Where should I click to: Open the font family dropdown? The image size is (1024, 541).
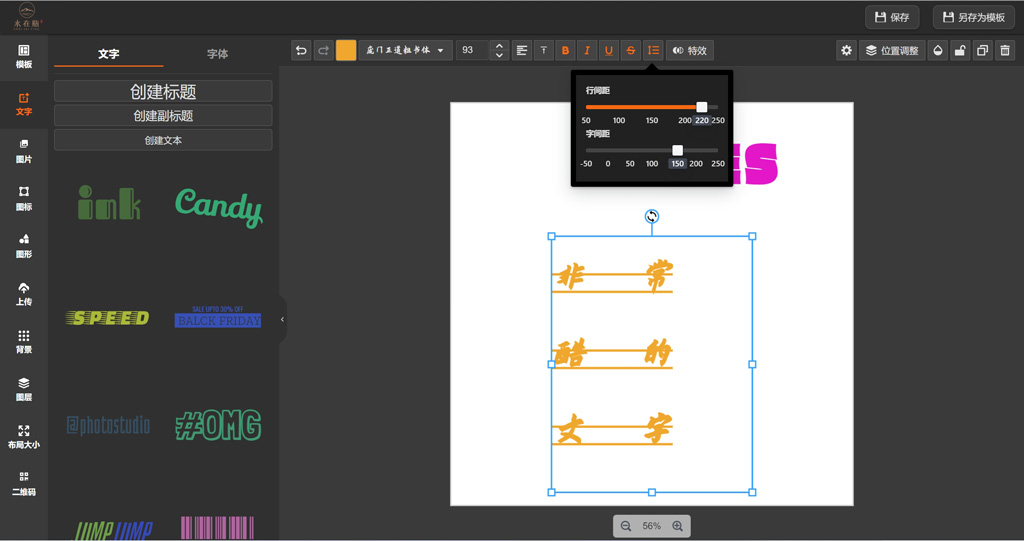point(406,50)
